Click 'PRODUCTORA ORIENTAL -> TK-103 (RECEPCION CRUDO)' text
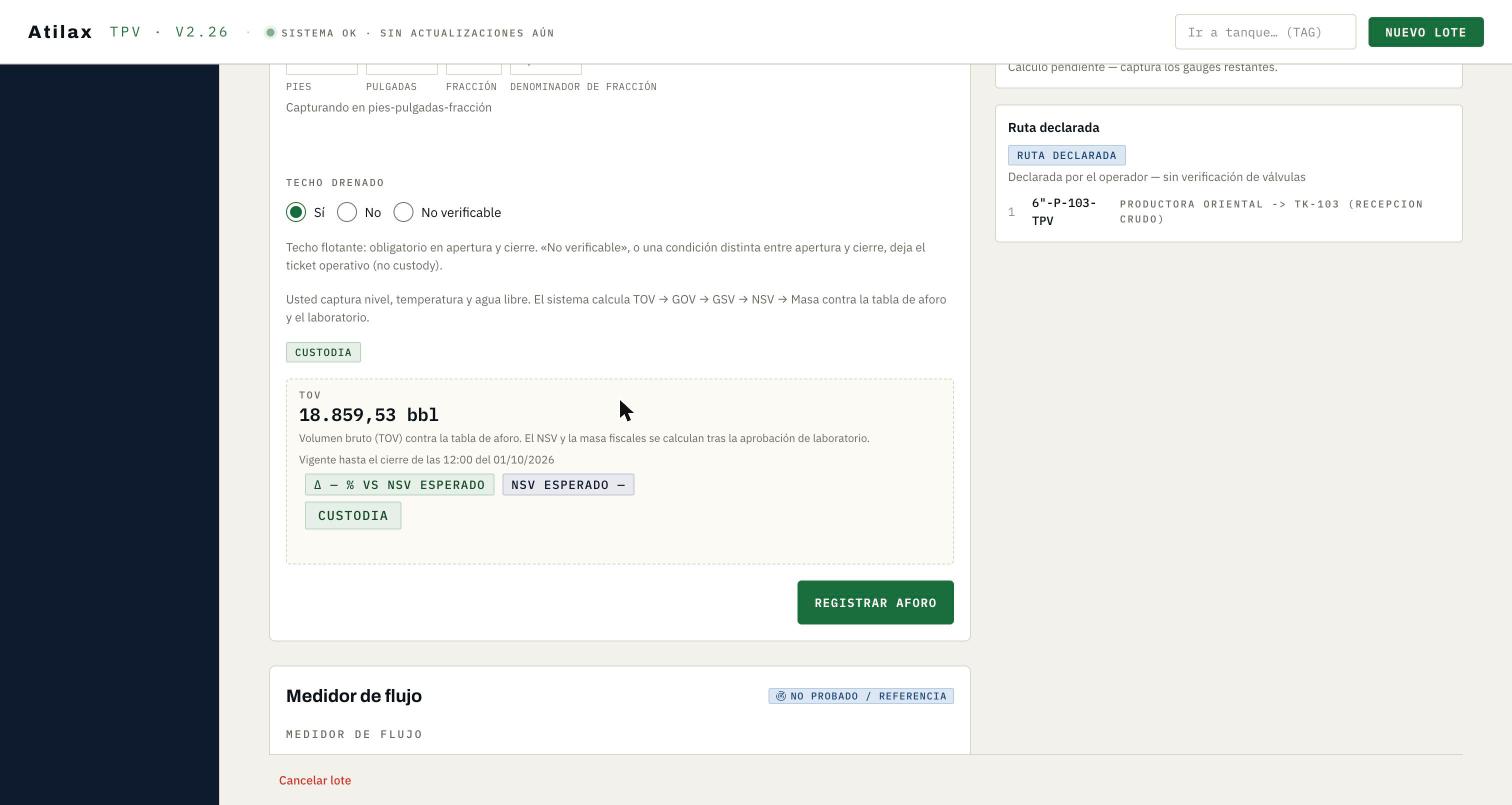The height and width of the screenshot is (805, 1512). click(1271, 211)
